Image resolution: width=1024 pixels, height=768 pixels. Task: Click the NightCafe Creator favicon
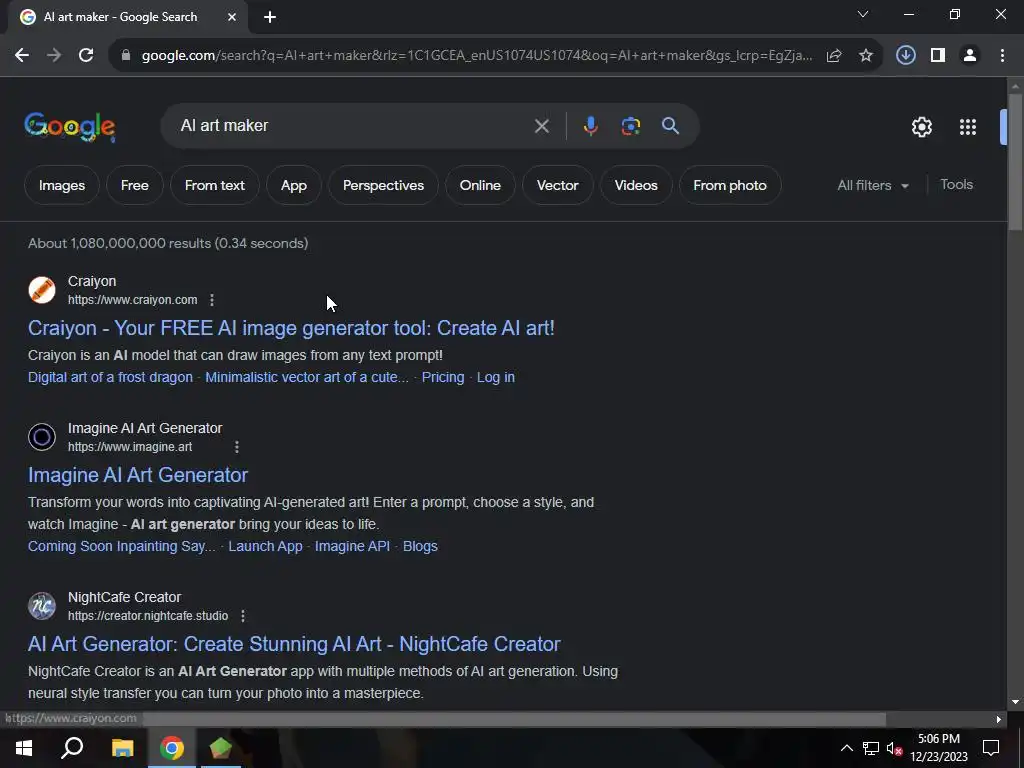tap(42, 606)
